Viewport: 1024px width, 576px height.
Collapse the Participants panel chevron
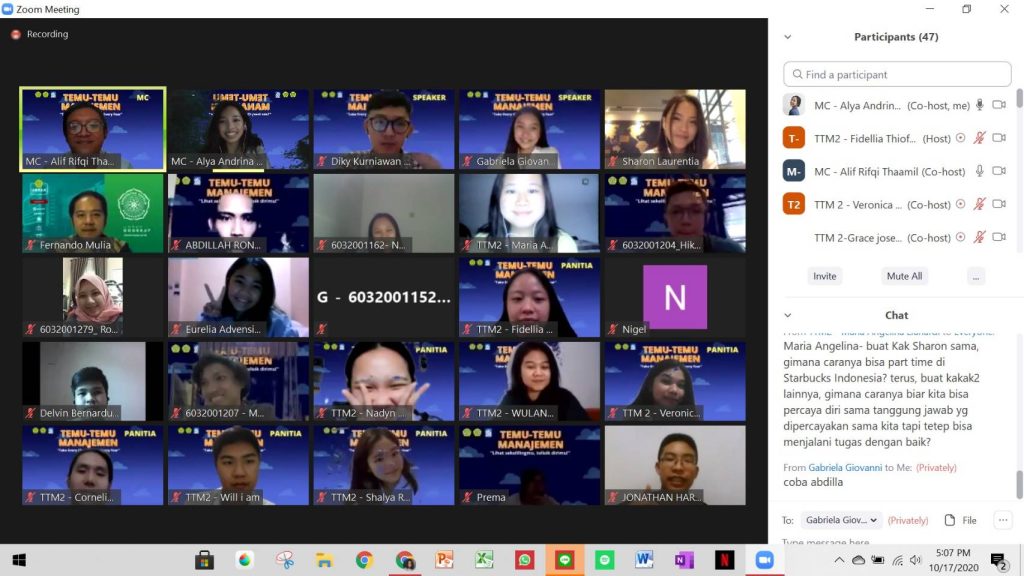787,37
